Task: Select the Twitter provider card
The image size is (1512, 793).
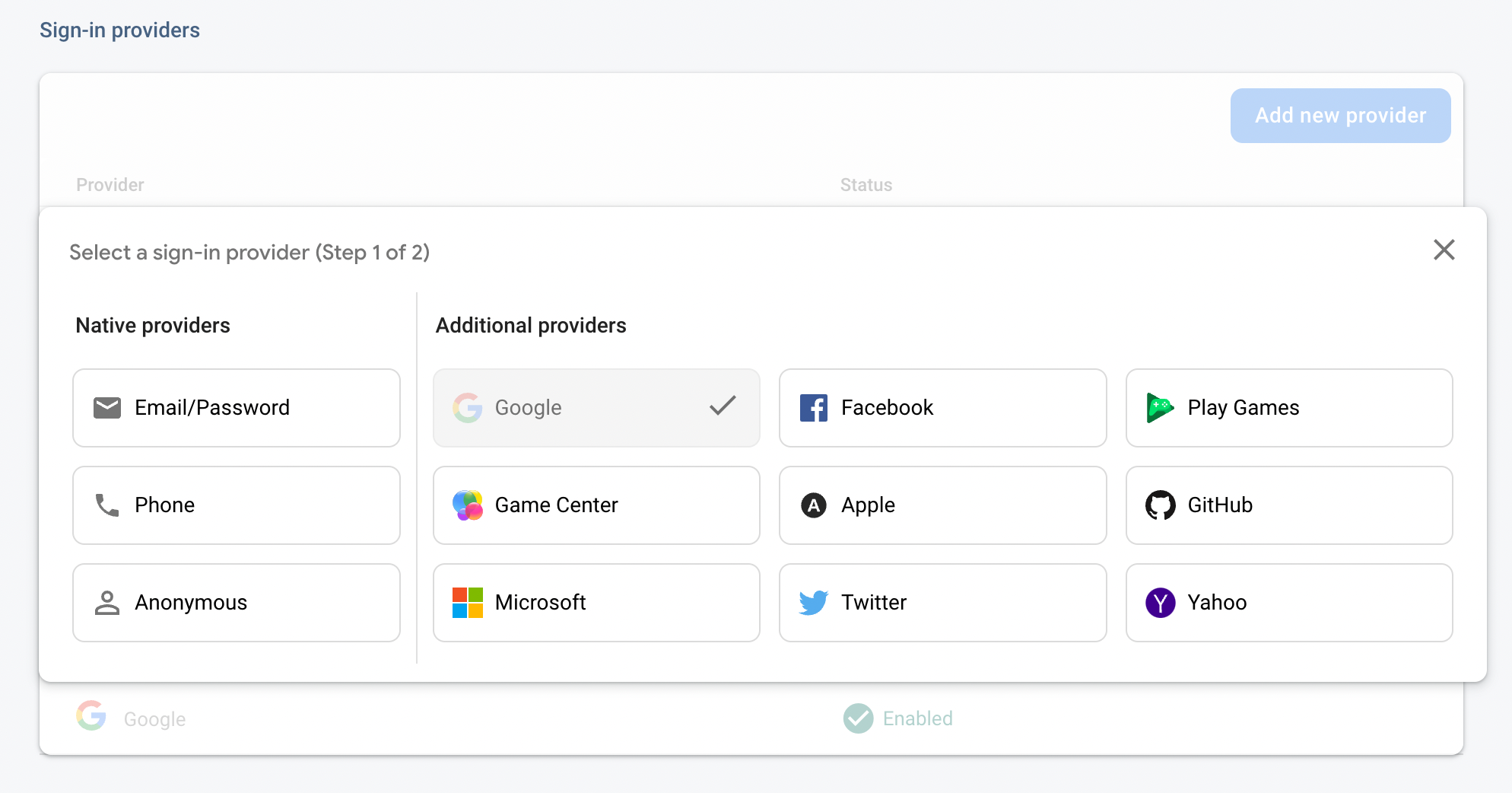Action: point(943,603)
